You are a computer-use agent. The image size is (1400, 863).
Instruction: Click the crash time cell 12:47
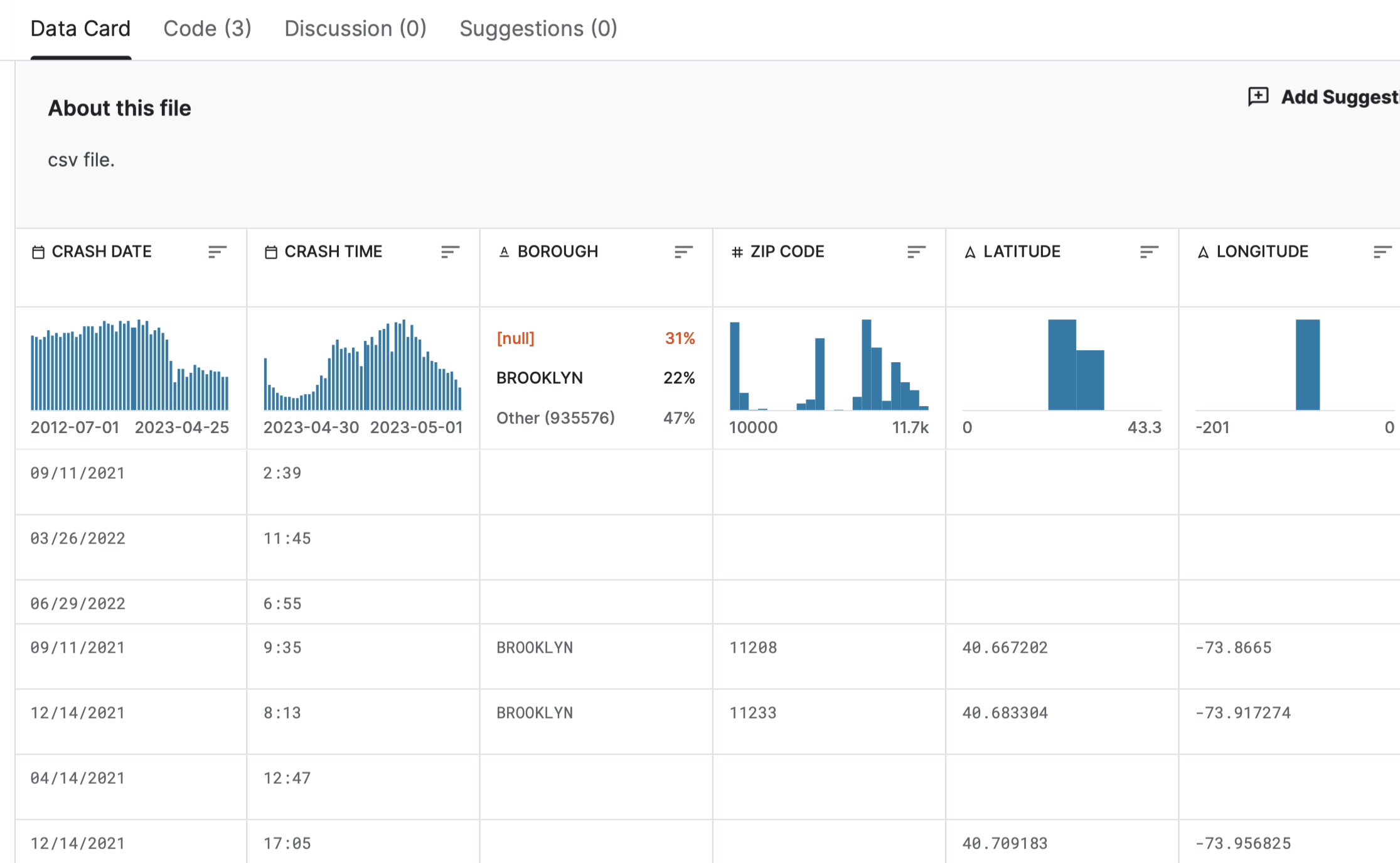287,778
